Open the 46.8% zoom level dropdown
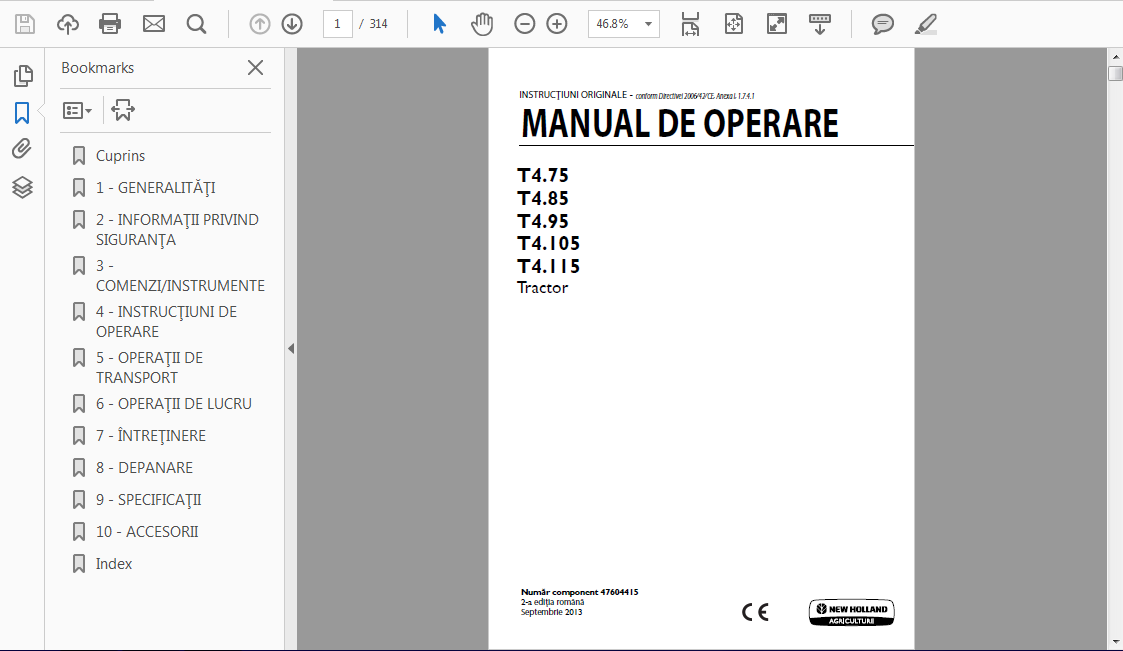 [623, 24]
